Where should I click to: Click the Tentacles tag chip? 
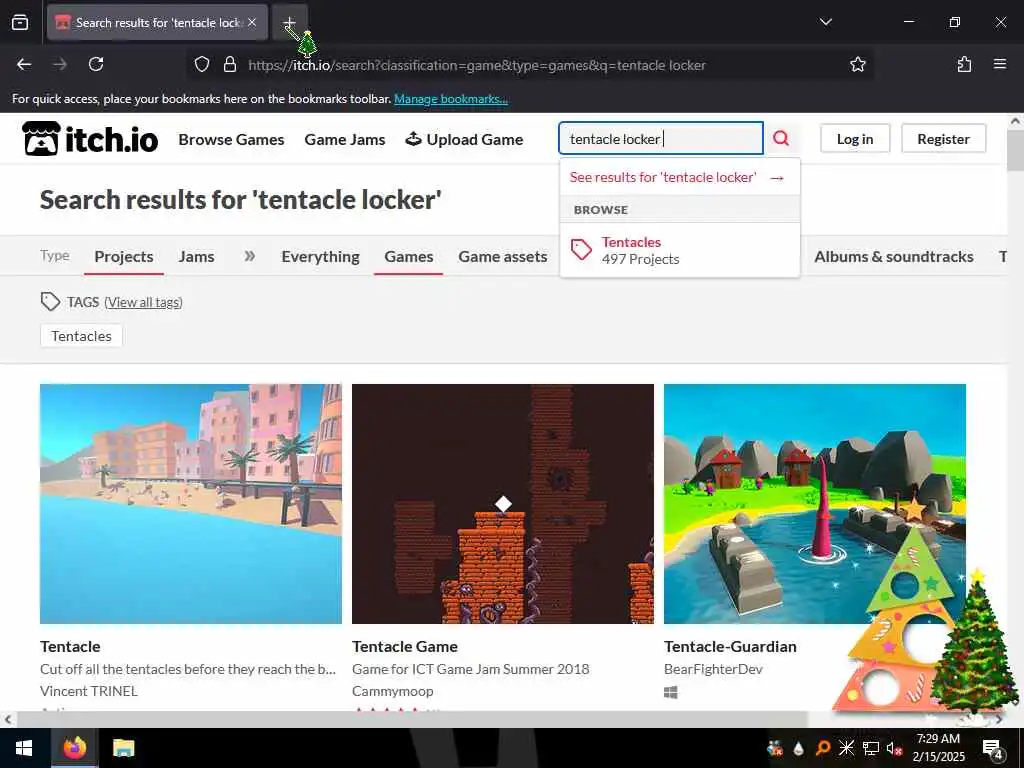(82, 336)
